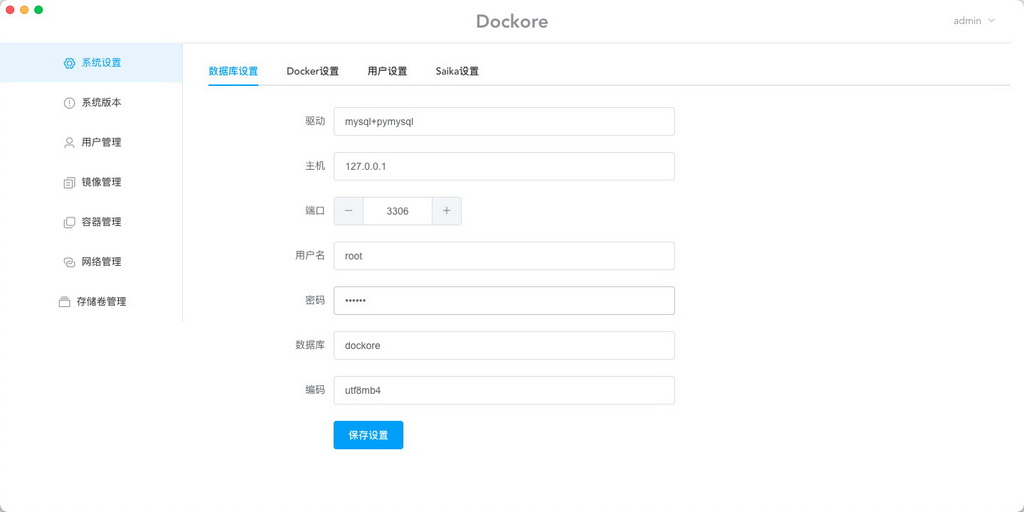Click the Dockore title text
This screenshot has height=512, width=1024.
512,22
